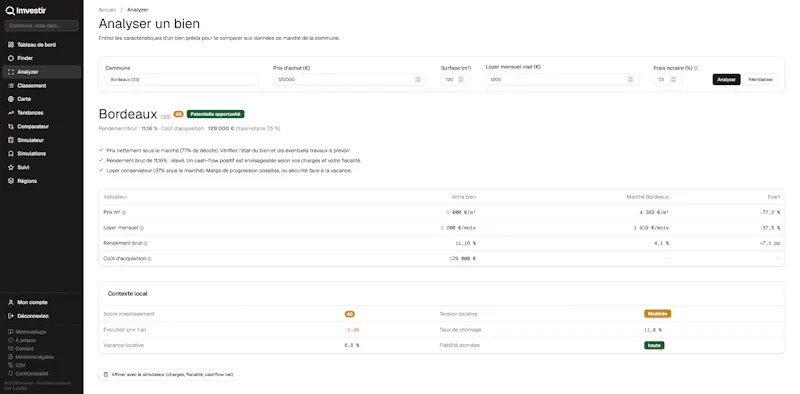The image size is (800, 394).
Task: Click the 11,8 % taux de chômage value
Action: coord(653,330)
